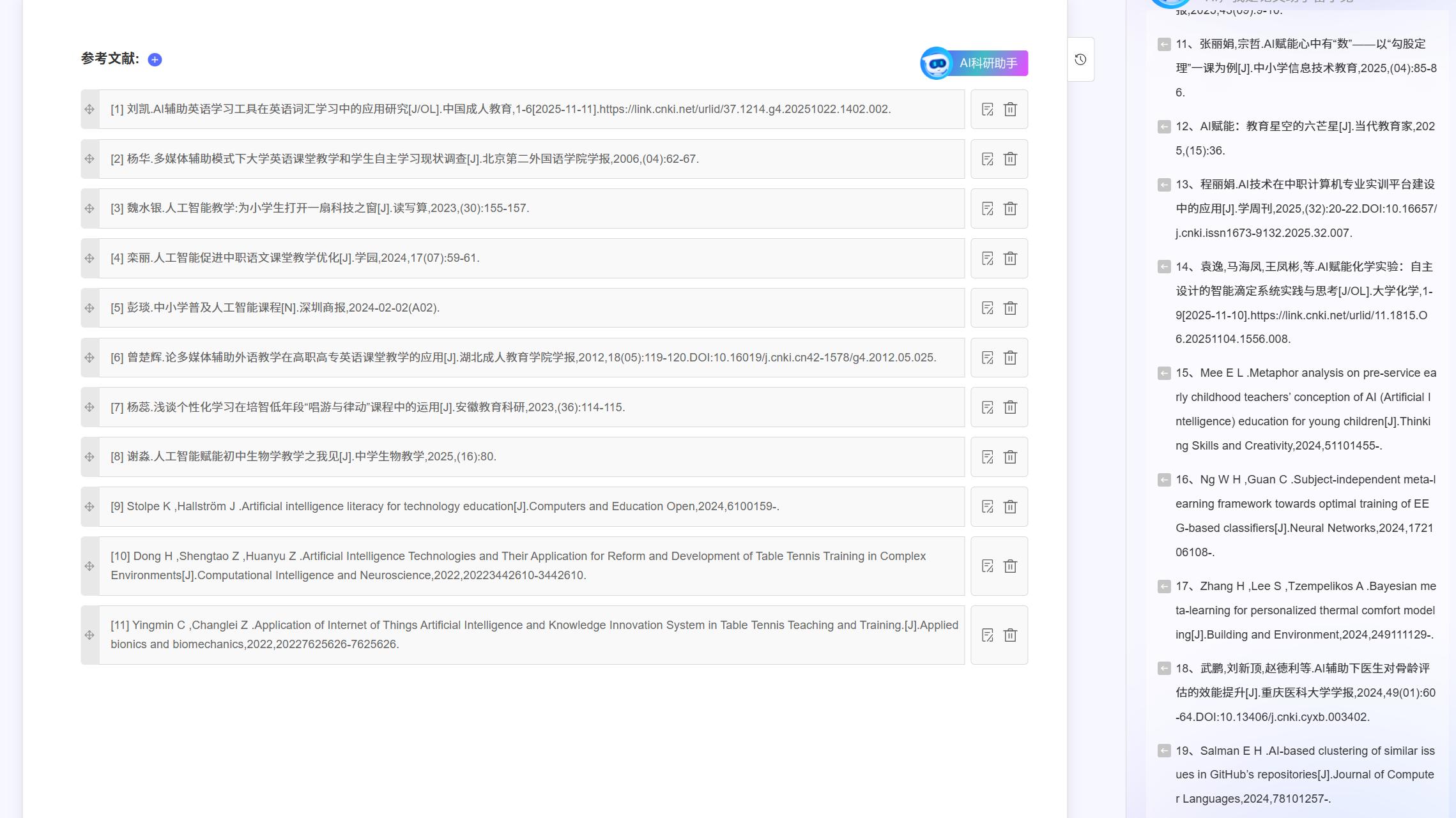The width and height of the screenshot is (1456, 818).
Task: Click the text of reference [4] 栾丽
Action: 295,258
